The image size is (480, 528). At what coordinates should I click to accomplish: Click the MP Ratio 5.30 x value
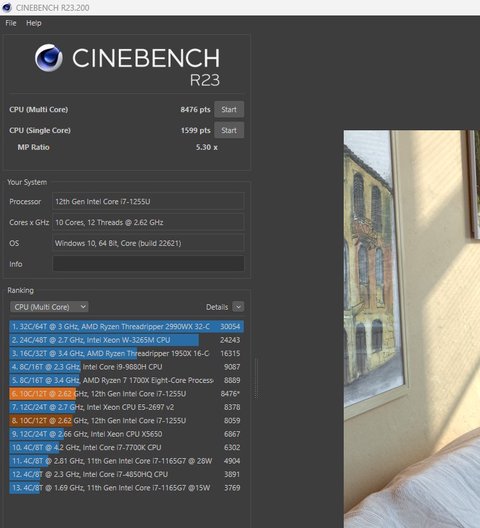point(207,147)
